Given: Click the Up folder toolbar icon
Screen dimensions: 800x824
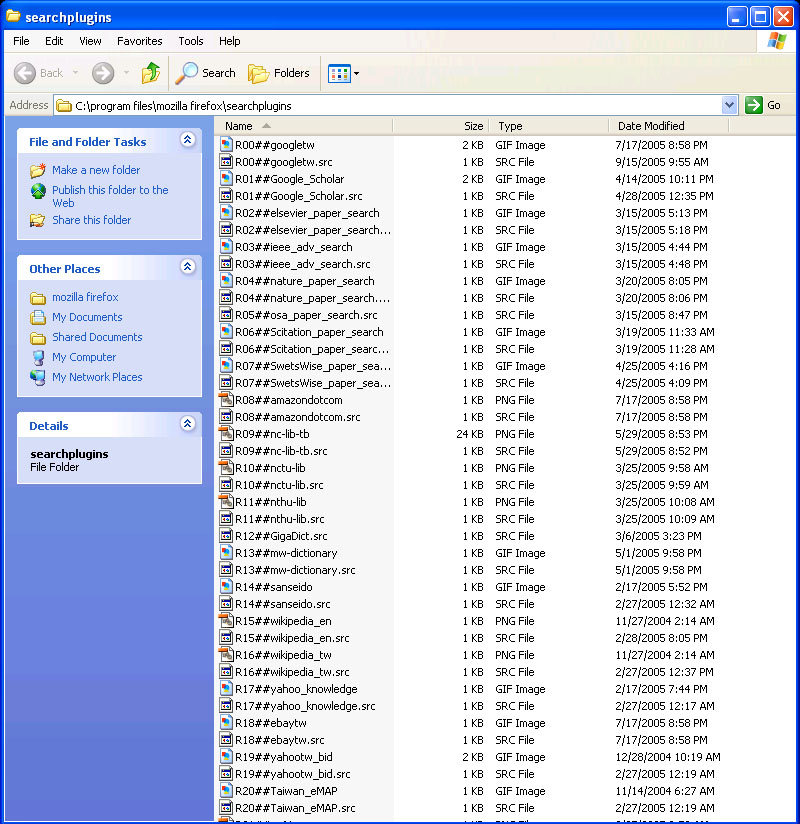Looking at the screenshot, I should click(151, 73).
